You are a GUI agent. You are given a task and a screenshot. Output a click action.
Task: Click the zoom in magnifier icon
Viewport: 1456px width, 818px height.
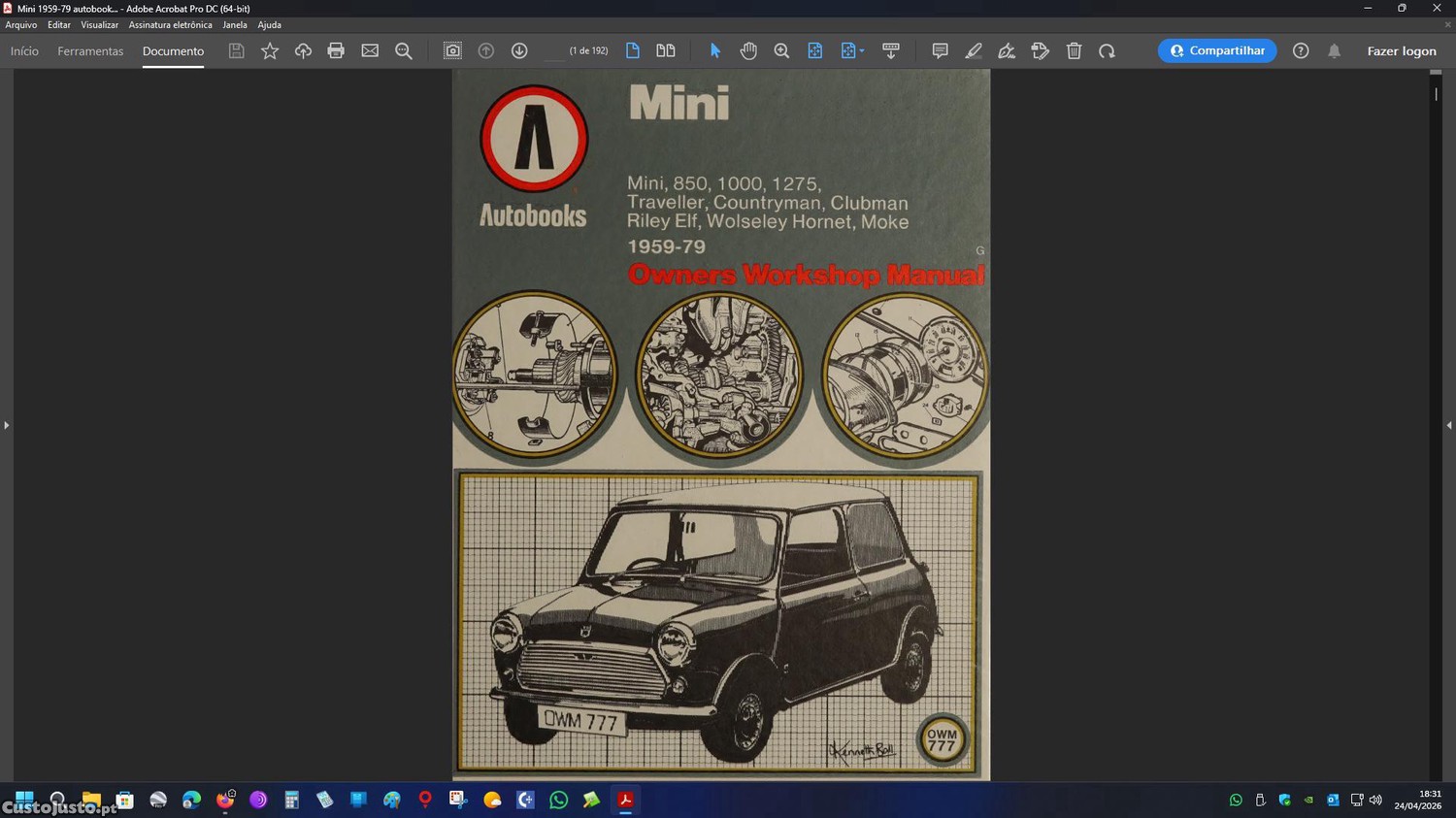[781, 51]
